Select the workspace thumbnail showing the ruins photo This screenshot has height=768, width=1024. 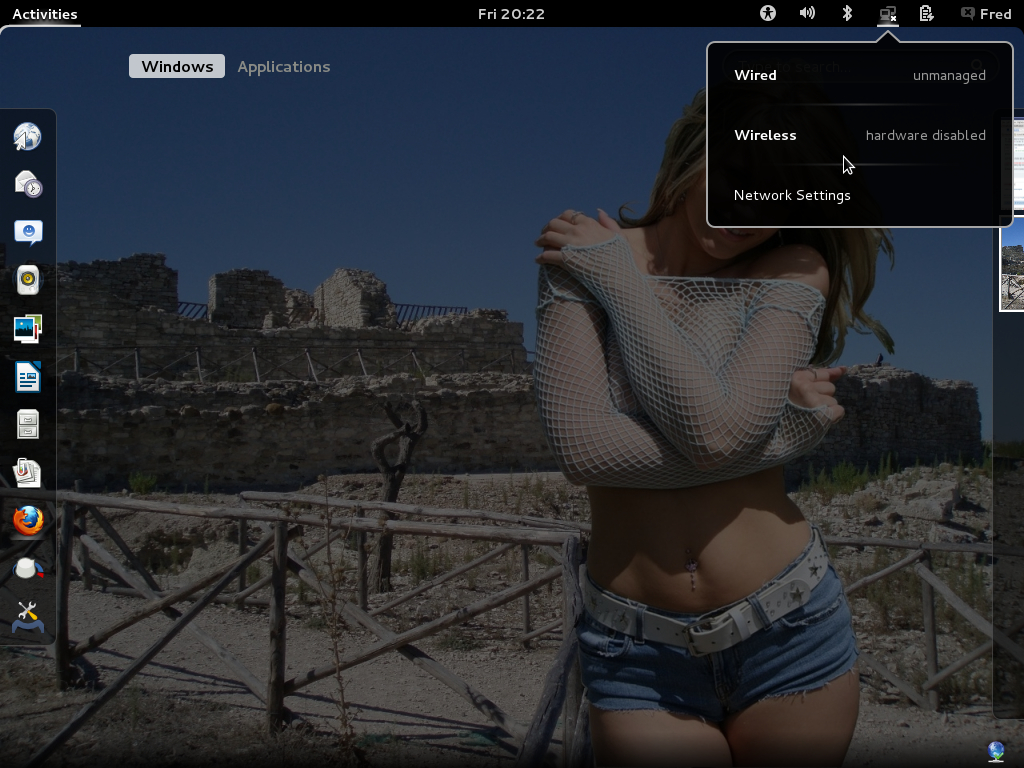coord(1012,263)
